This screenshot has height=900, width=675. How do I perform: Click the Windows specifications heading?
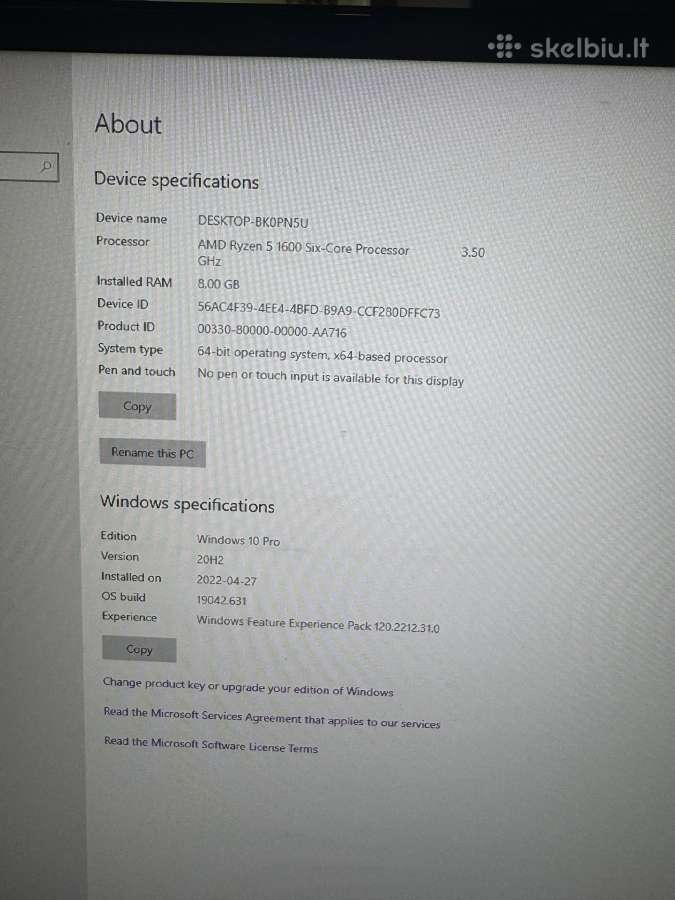(x=187, y=504)
